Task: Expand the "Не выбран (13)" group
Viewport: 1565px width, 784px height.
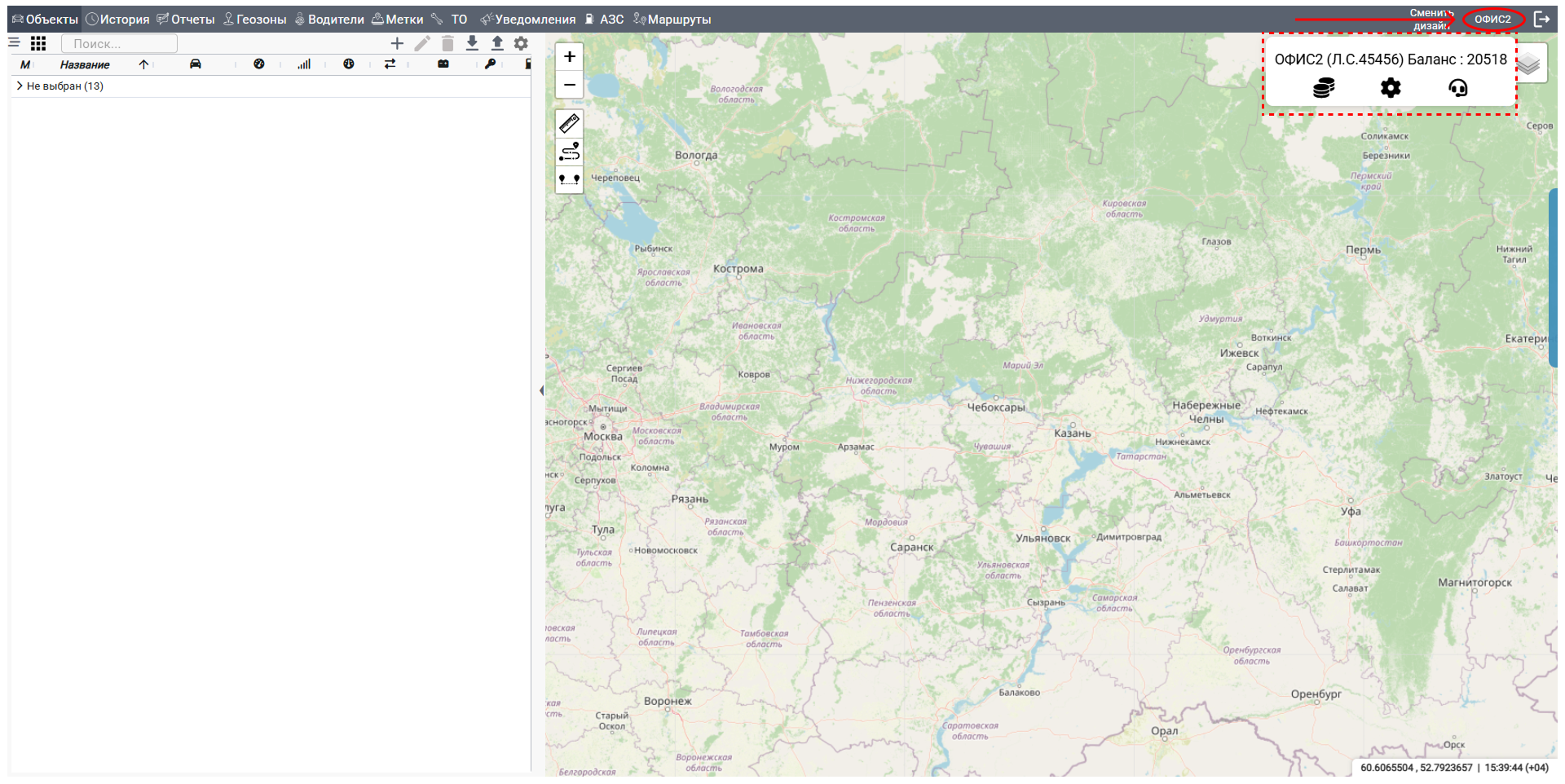Action: [20, 86]
